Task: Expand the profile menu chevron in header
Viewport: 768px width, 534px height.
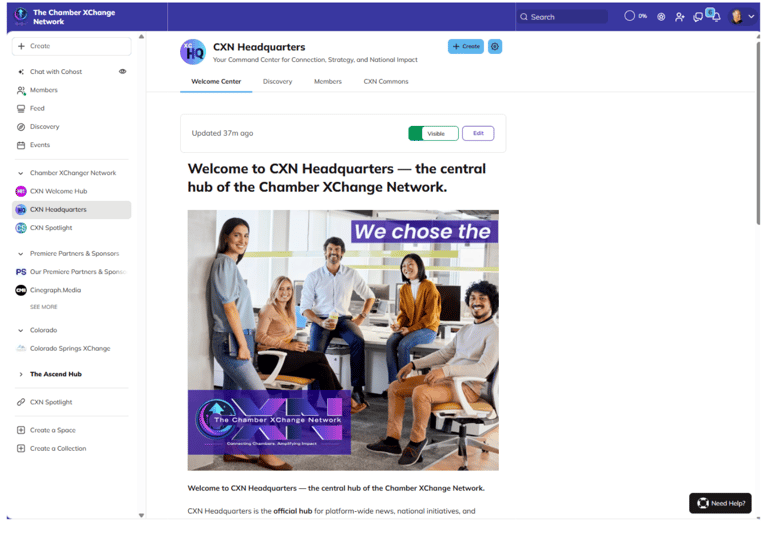Action: (751, 17)
